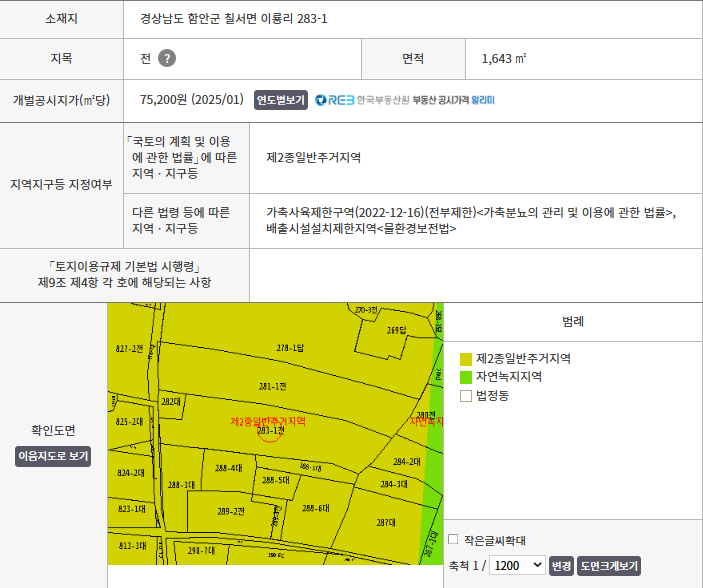703x588 pixels.
Task: Click the 자연녹지지역 green legend swatch
Action: point(465,377)
